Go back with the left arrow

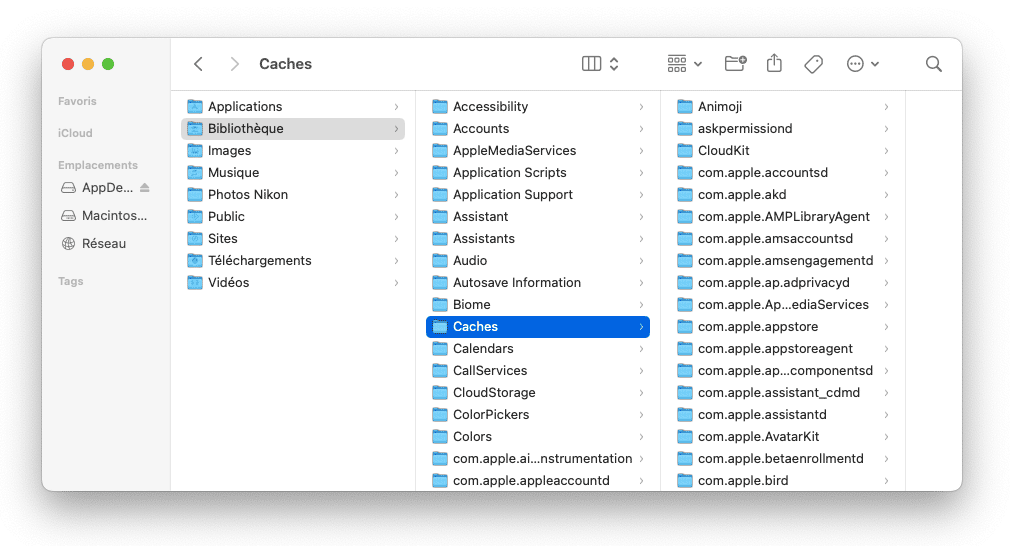tap(198, 64)
